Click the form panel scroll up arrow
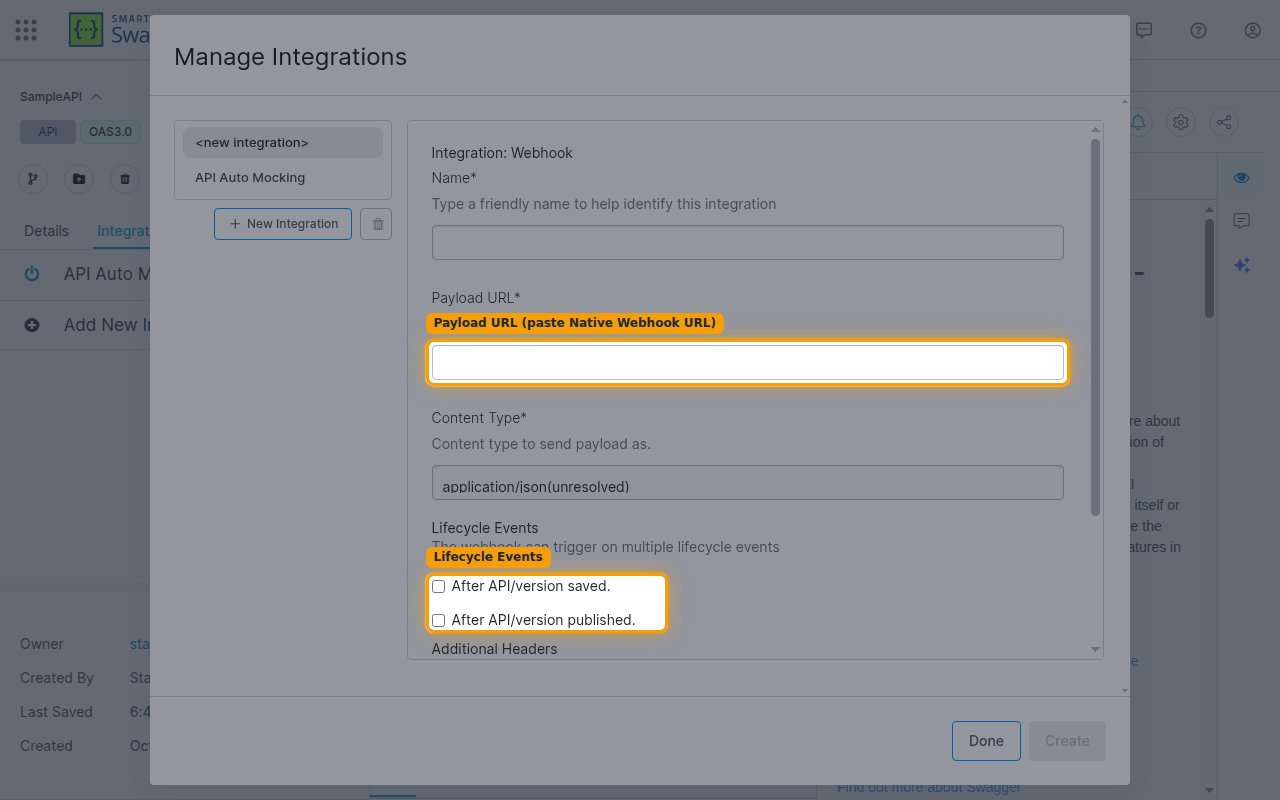The image size is (1280, 800). pyautogui.click(x=1095, y=130)
